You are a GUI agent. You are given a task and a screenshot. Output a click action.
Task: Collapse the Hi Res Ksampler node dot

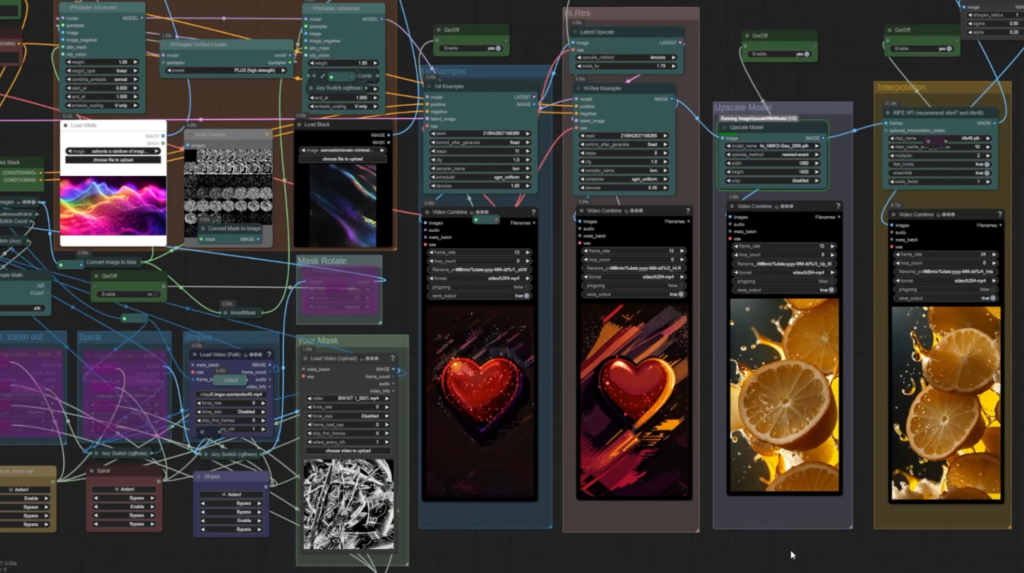(579, 88)
